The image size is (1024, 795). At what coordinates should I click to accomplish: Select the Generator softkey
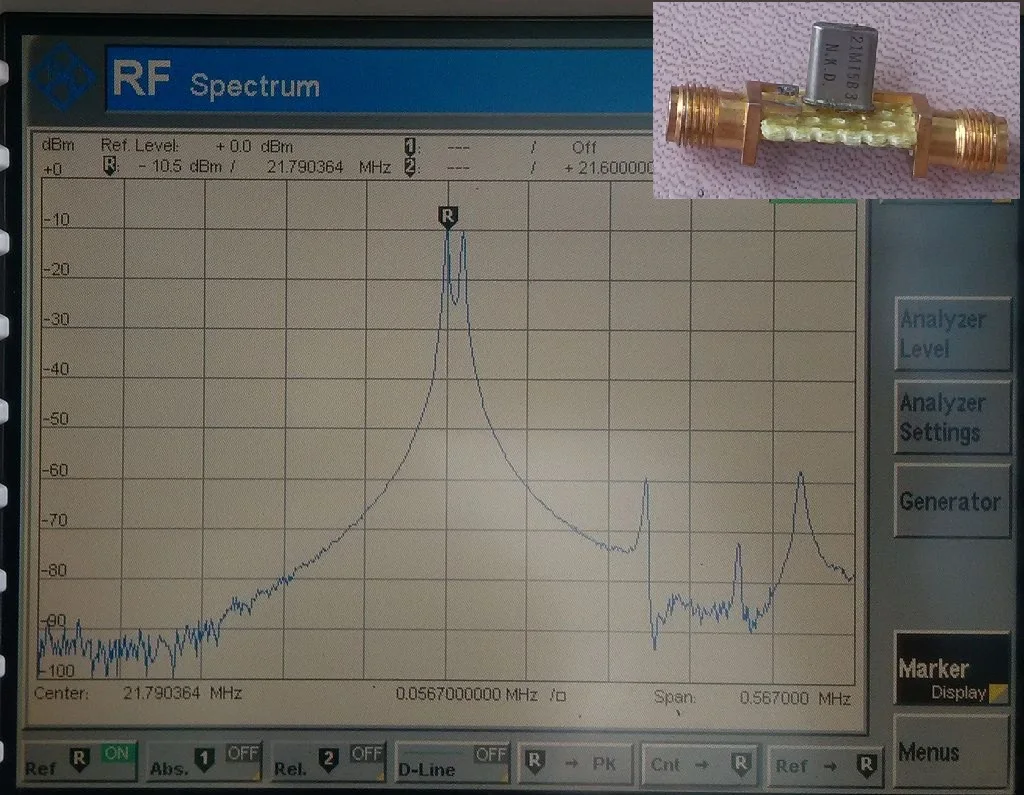coord(953,501)
